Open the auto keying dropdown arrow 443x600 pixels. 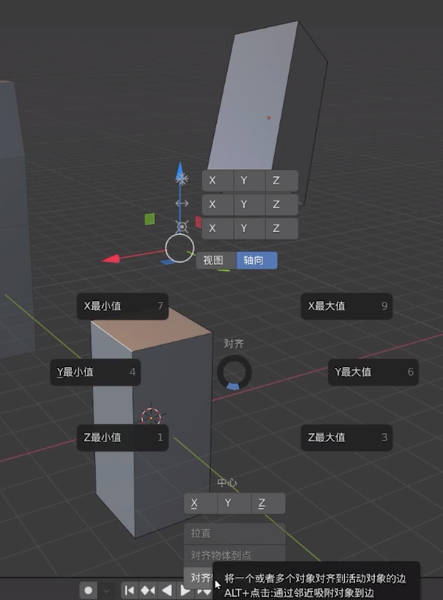[107, 590]
